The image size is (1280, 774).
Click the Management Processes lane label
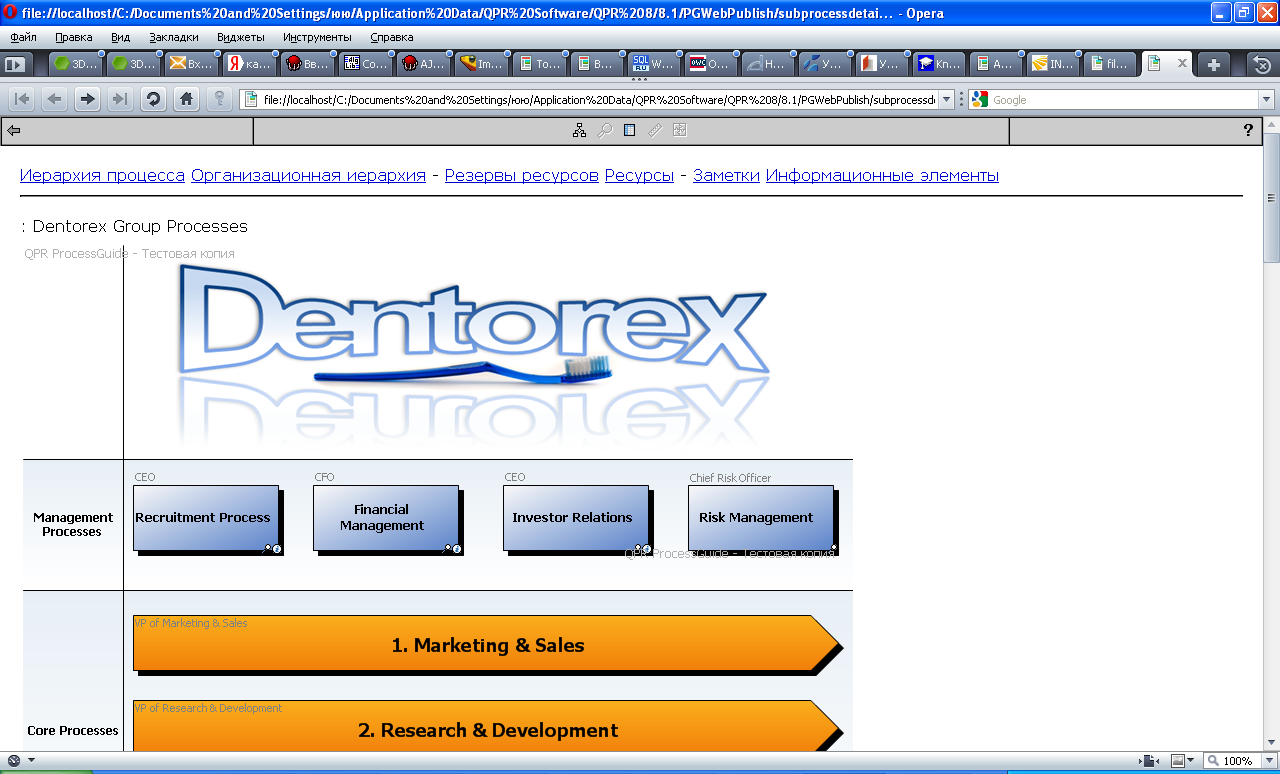point(72,525)
